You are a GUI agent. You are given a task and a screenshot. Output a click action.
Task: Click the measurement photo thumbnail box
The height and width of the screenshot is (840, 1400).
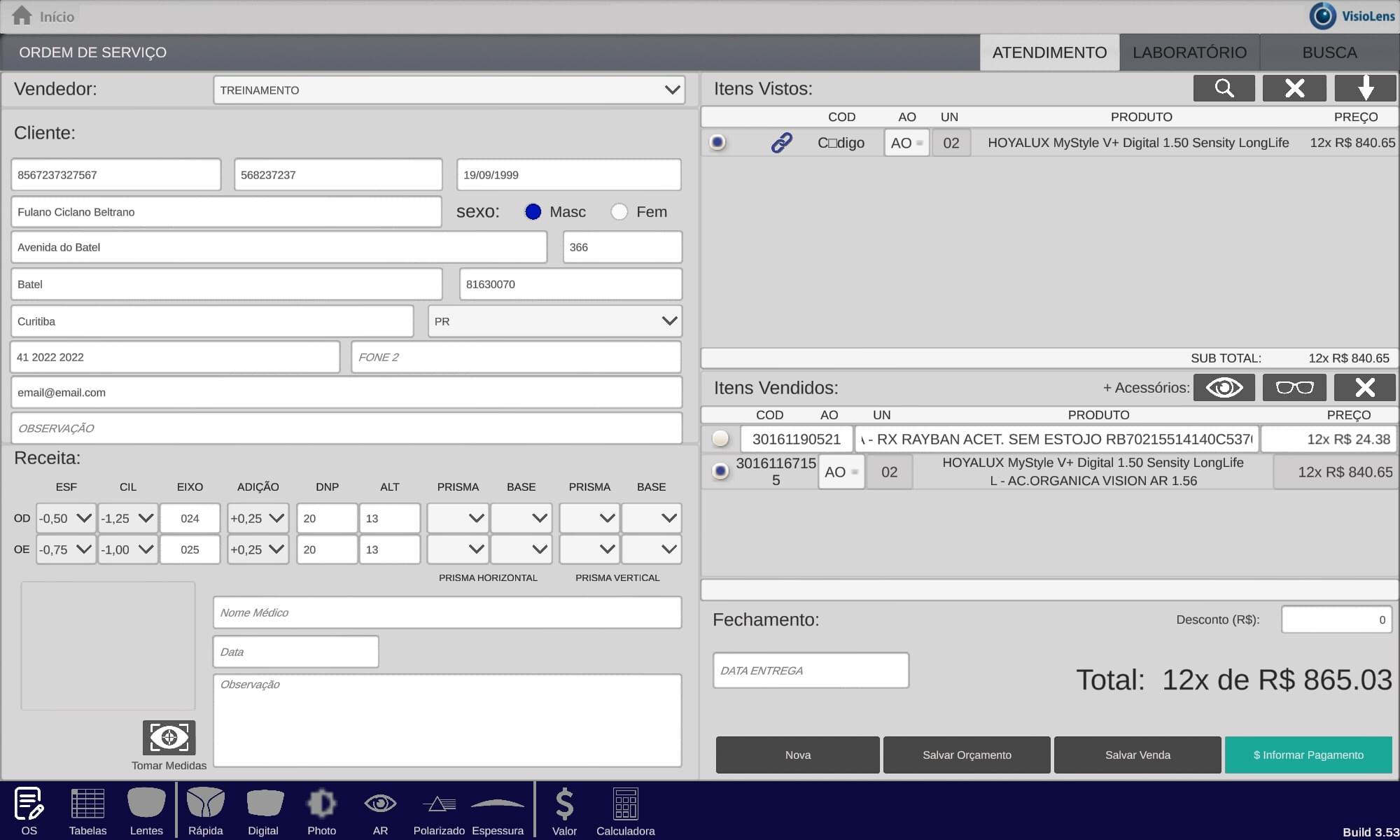(x=108, y=645)
